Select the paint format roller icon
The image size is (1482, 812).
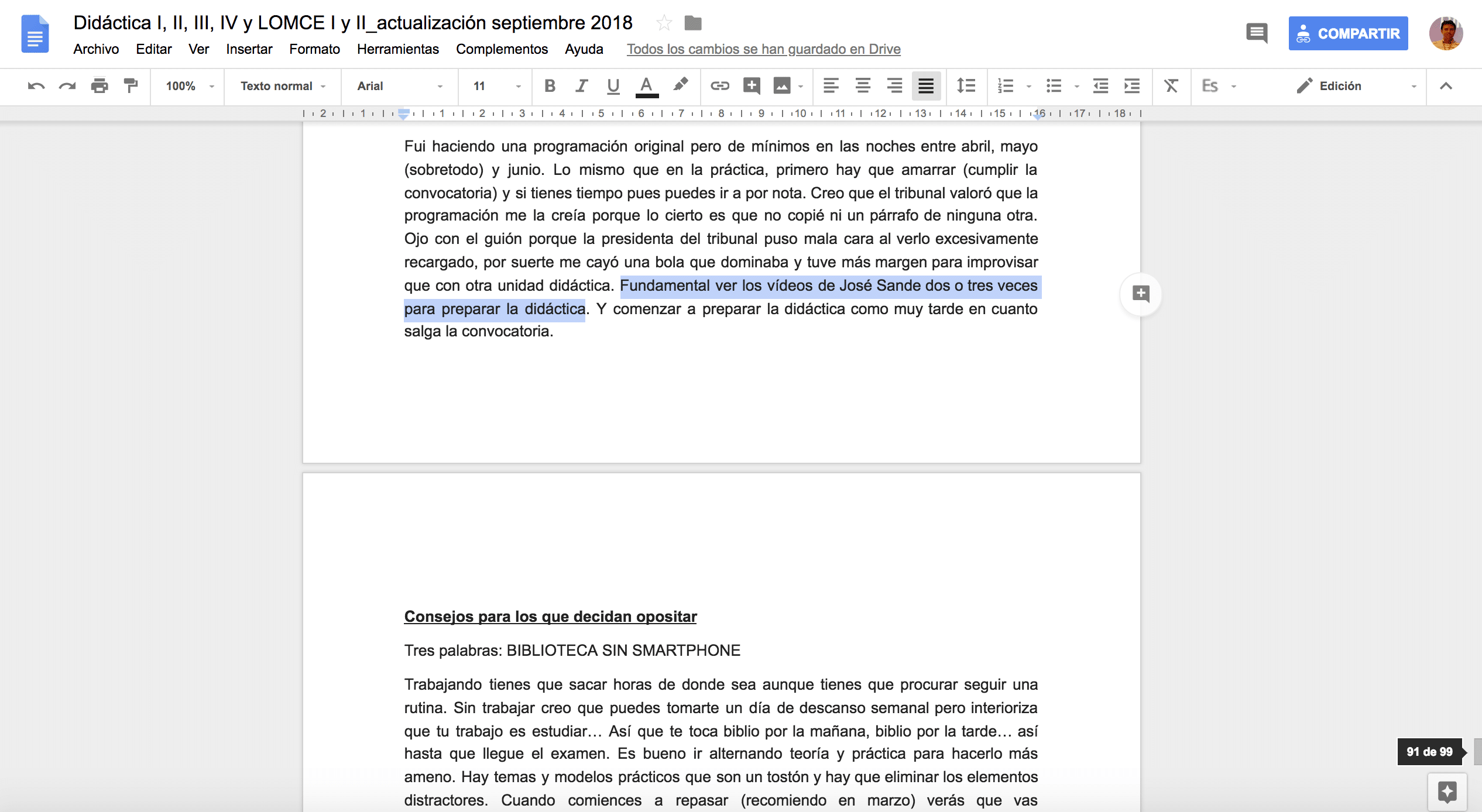point(131,86)
